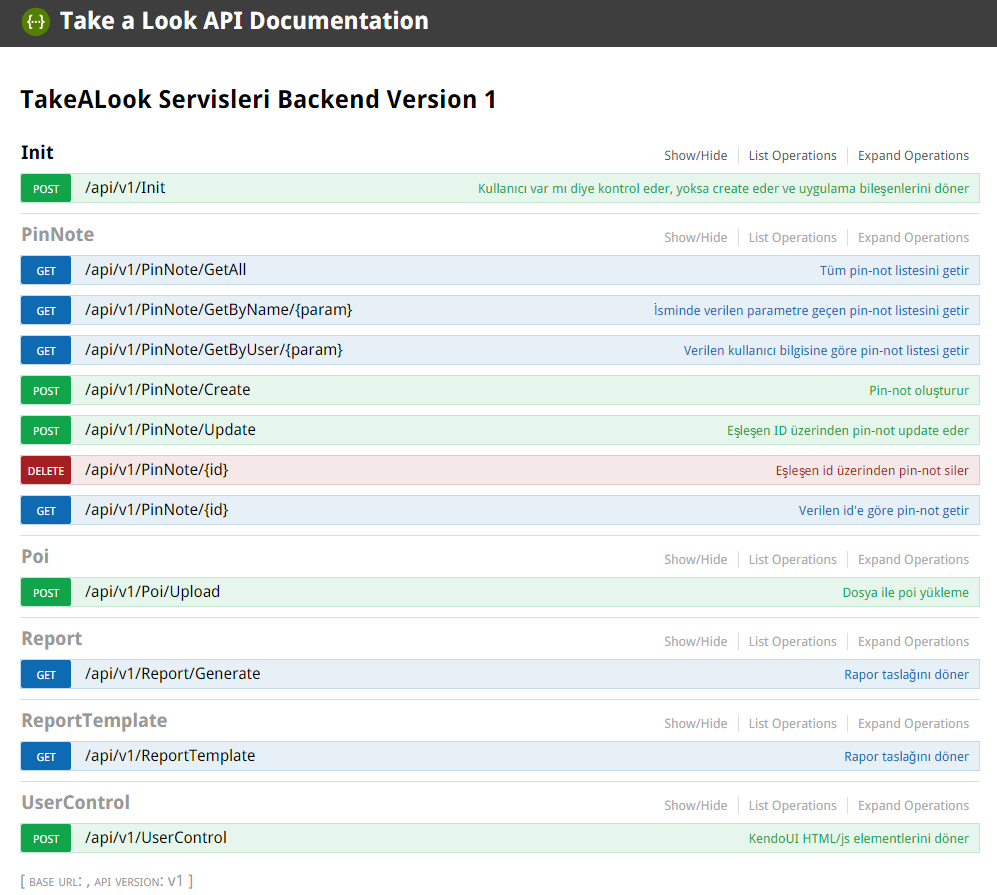This screenshot has width=997, height=895.
Task: Click Show/Hide for the Init section
Action: (696, 156)
